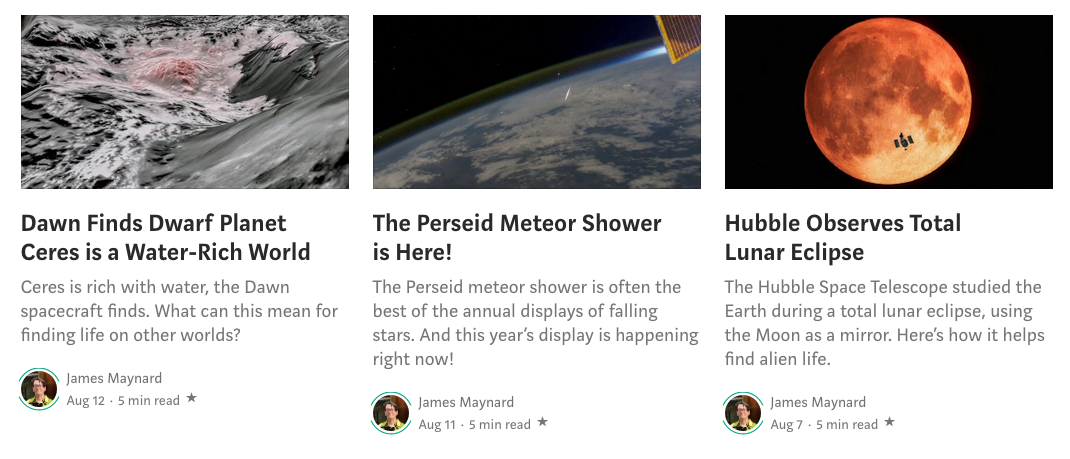The image size is (1070, 459).
Task: Click the Hubble article summary text
Action: [885, 323]
